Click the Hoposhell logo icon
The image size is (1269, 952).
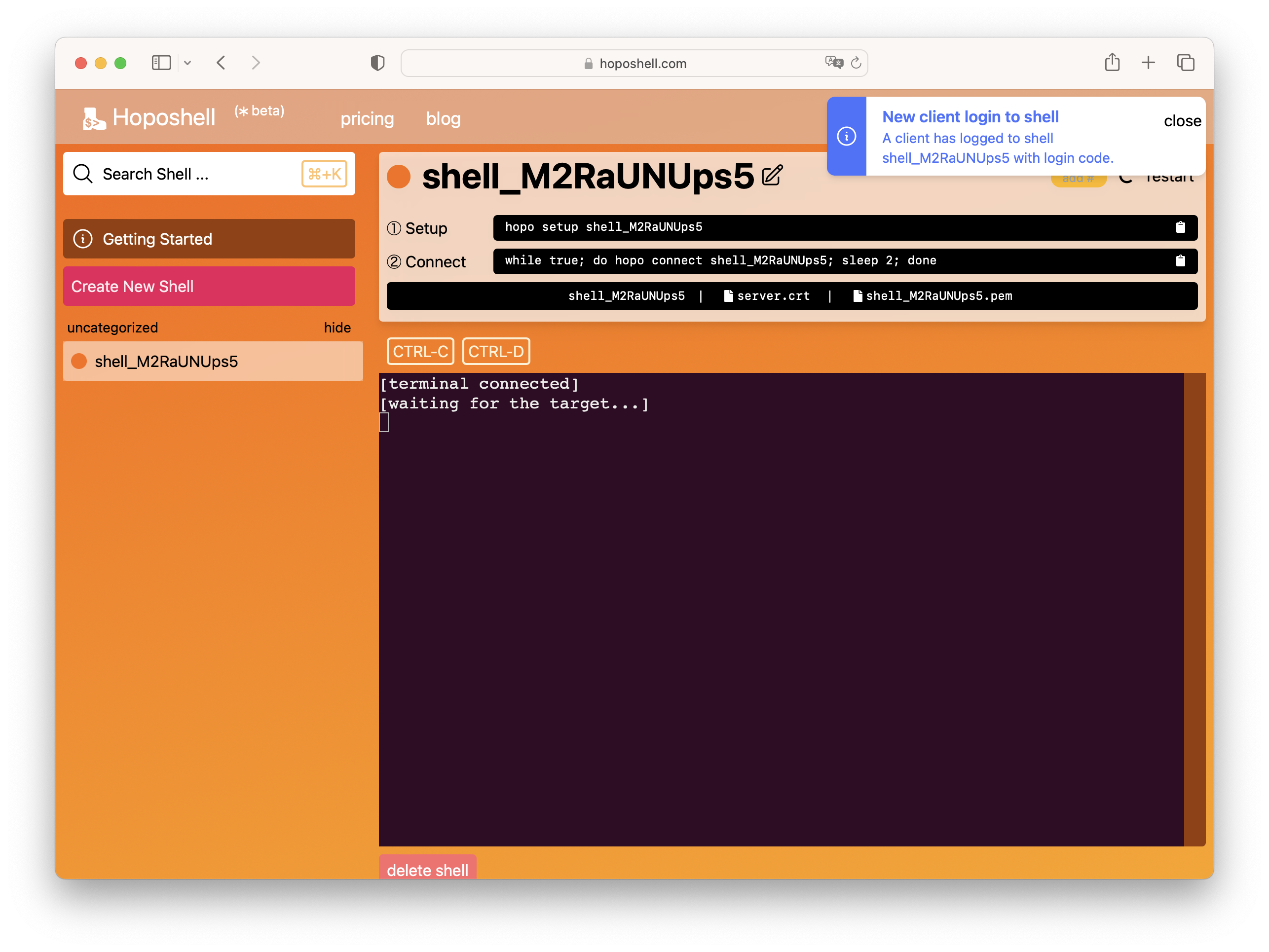pyautogui.click(x=94, y=119)
